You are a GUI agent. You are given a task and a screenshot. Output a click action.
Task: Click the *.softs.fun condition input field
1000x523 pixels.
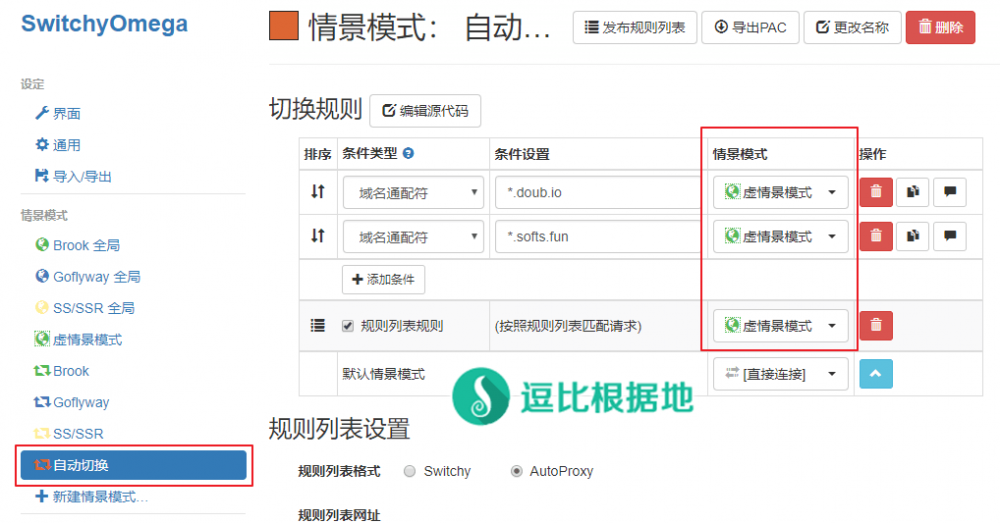tap(596, 236)
